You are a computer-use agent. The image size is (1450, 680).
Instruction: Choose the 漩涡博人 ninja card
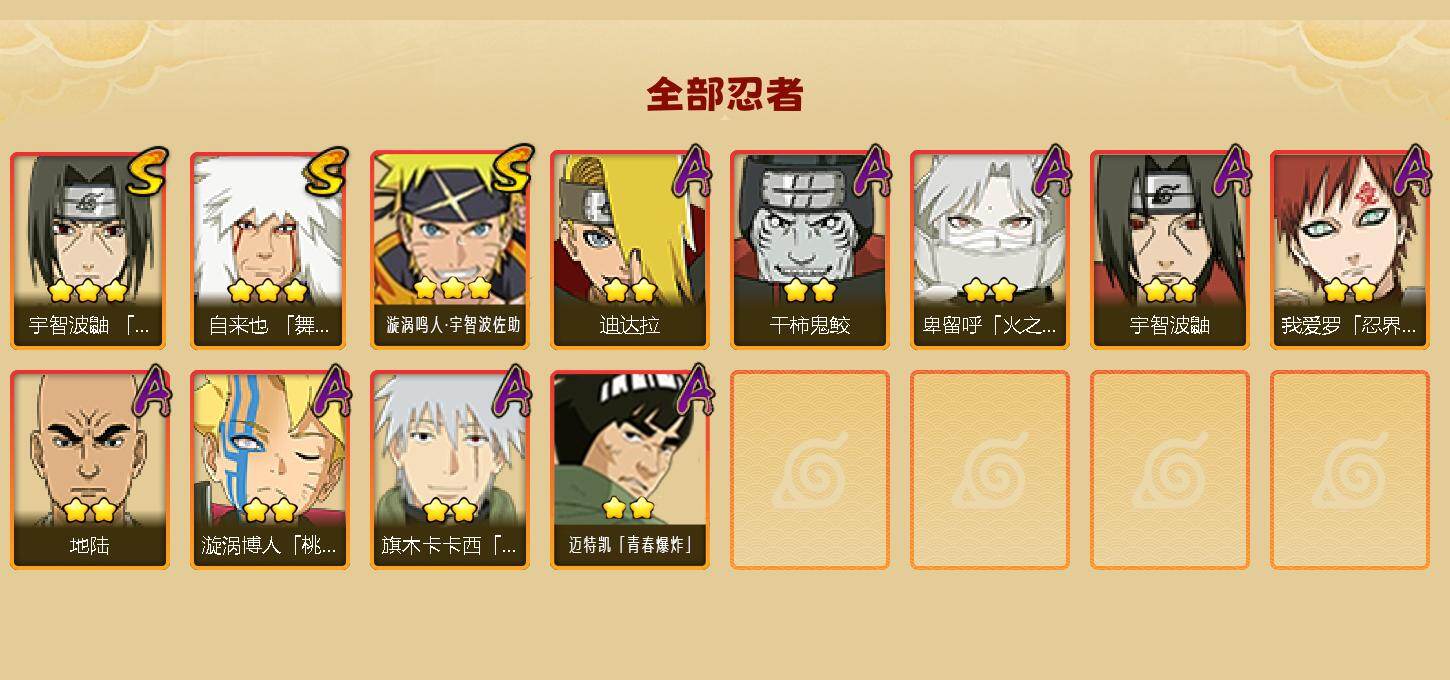[270, 470]
